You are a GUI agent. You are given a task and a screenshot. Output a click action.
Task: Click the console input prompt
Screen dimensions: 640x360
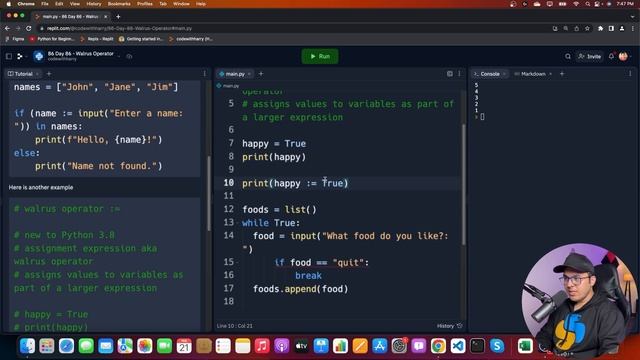click(482, 117)
